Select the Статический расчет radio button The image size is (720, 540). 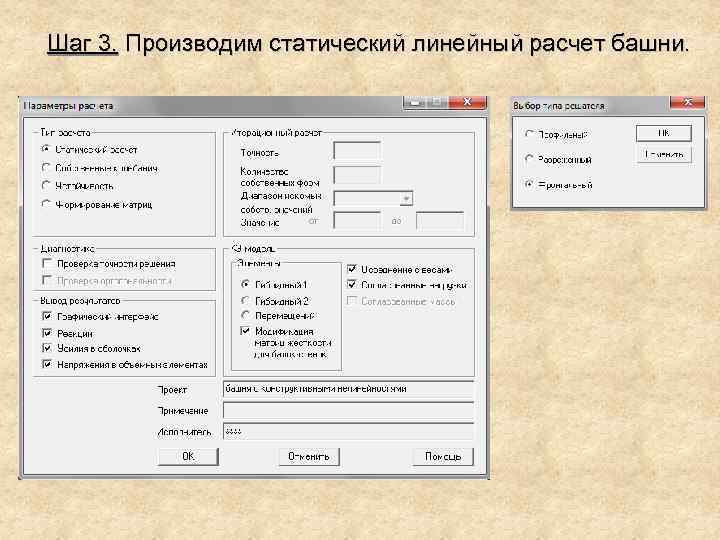(x=45, y=149)
